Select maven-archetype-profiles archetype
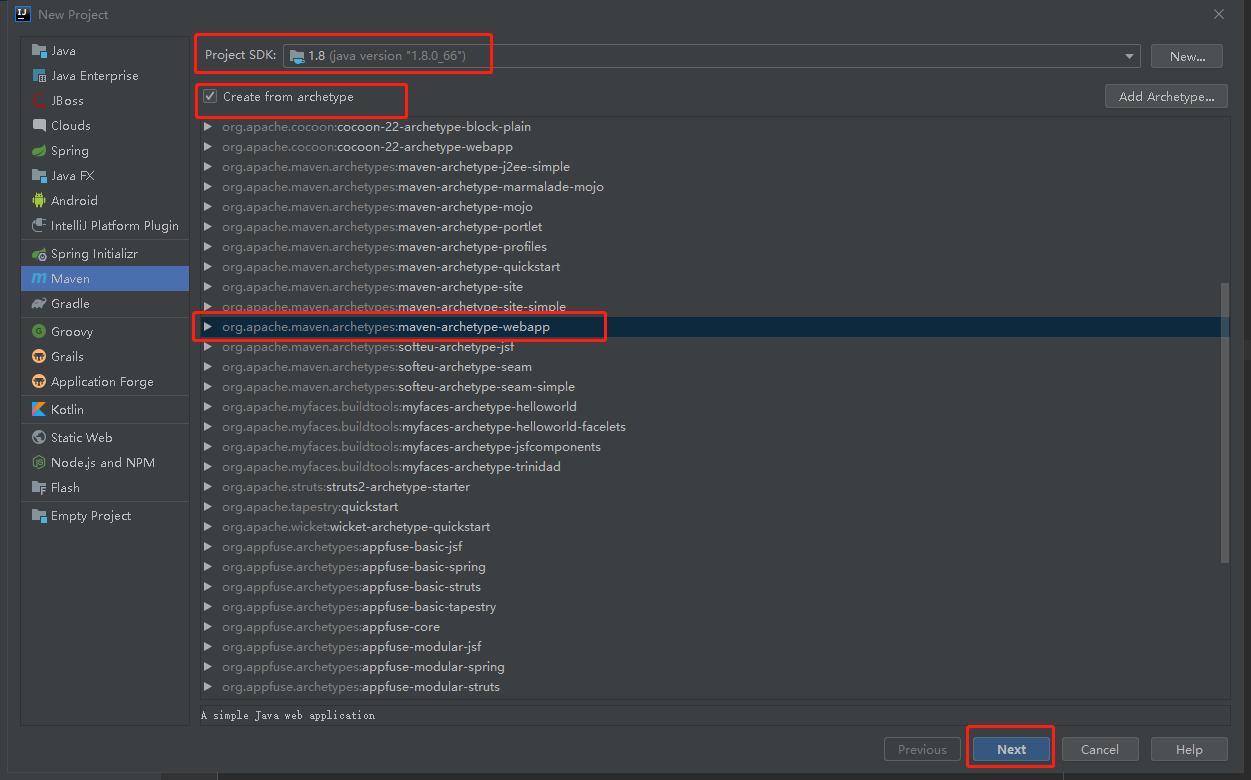This screenshot has width=1251, height=780. coord(384,247)
